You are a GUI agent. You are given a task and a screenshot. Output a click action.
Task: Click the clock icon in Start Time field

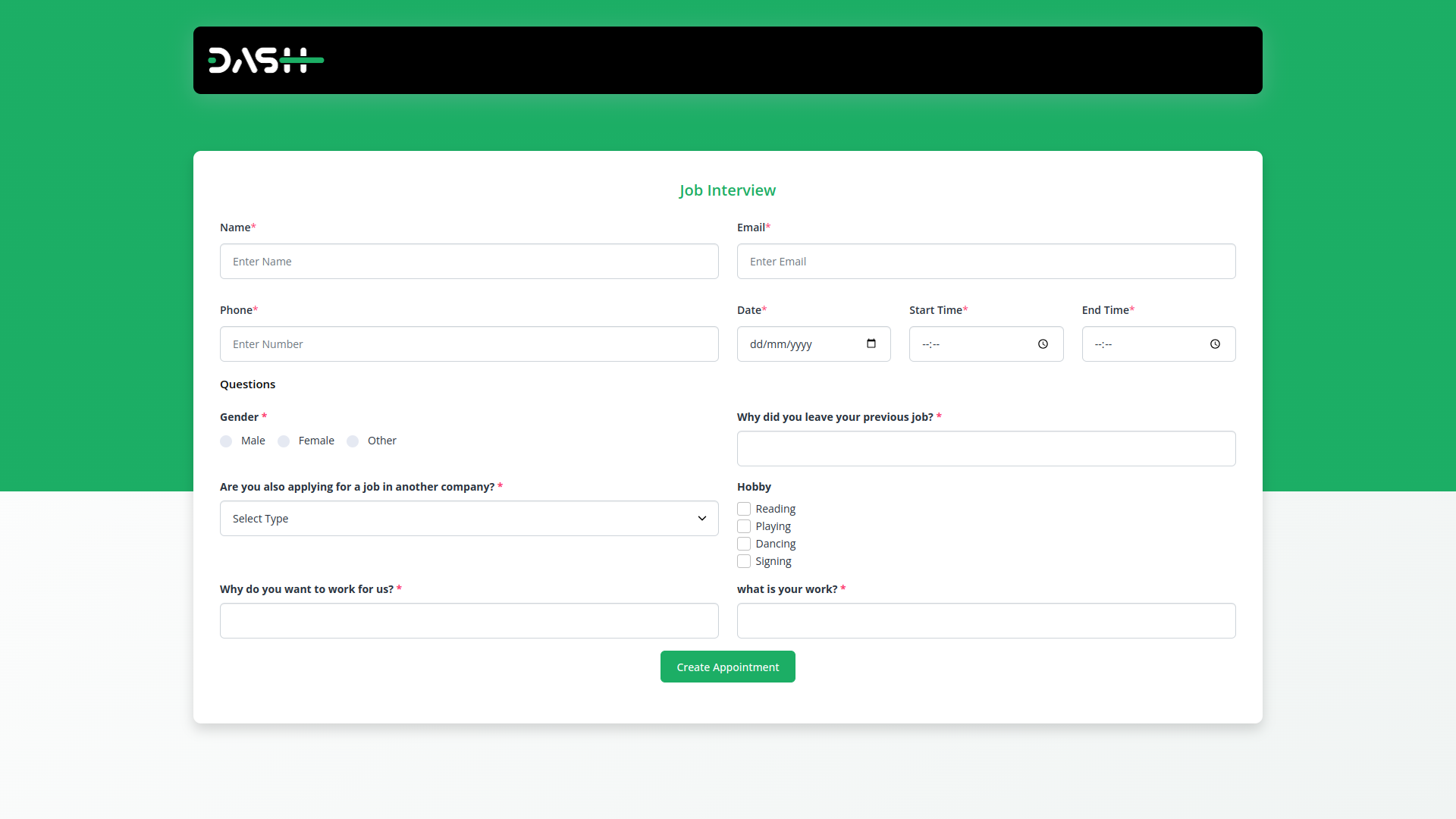(1043, 344)
